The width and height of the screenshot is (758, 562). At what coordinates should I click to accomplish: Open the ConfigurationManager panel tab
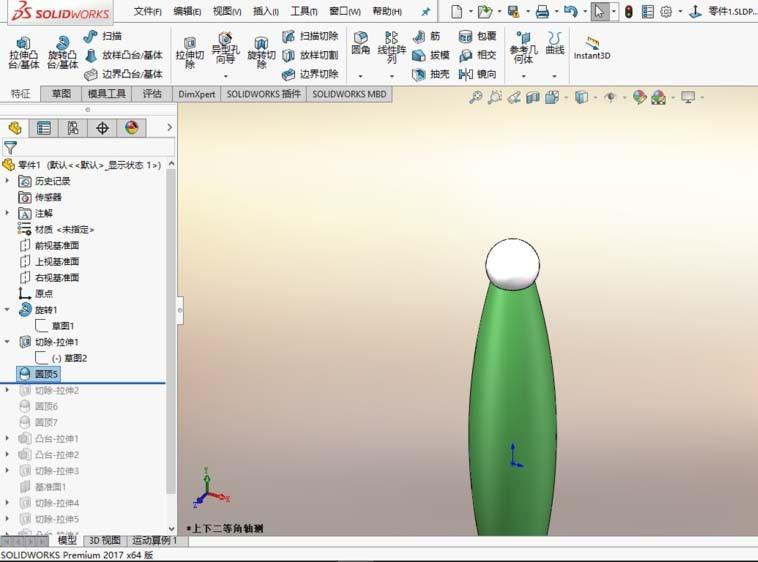pyautogui.click(x=73, y=128)
